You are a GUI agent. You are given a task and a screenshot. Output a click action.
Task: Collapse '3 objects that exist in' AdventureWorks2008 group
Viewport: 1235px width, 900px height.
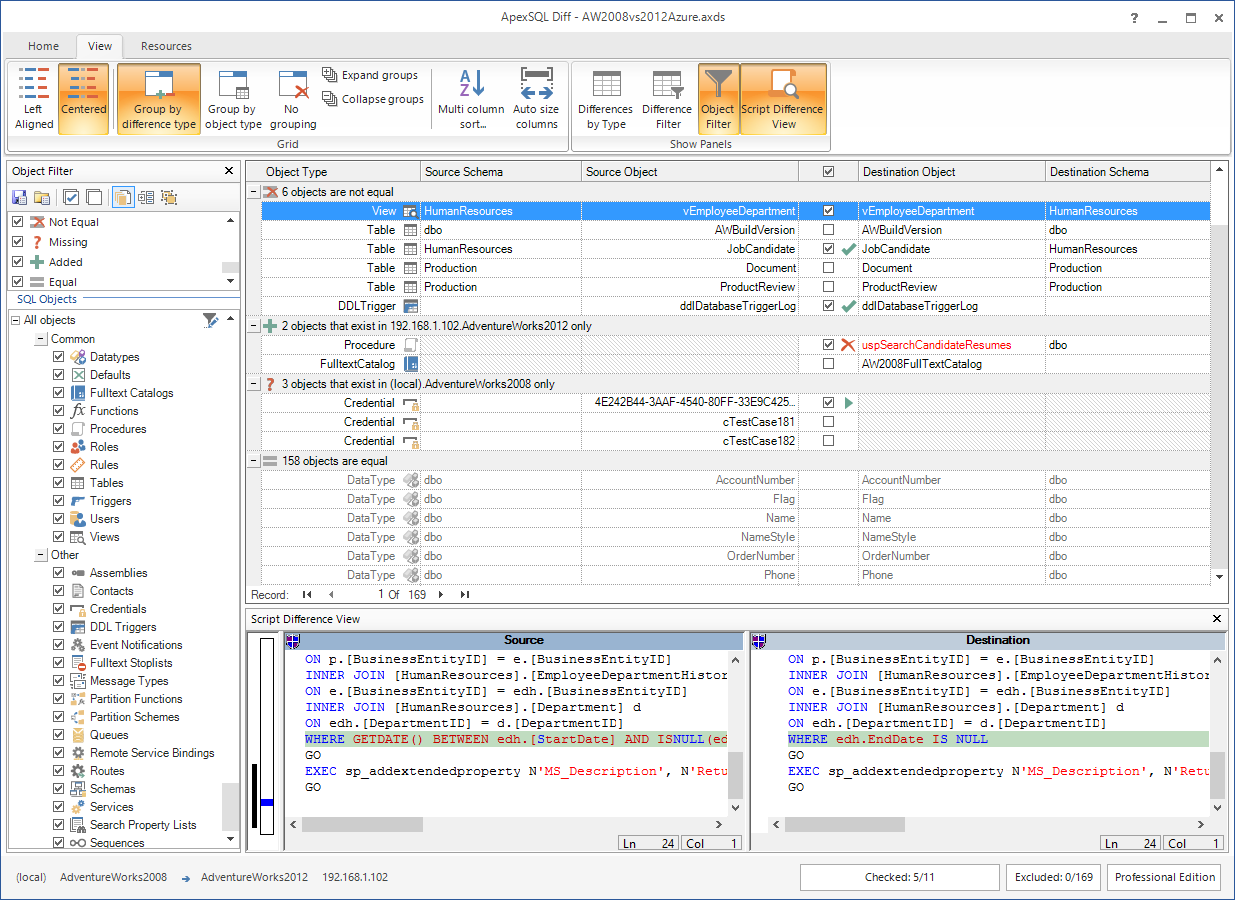tap(253, 384)
